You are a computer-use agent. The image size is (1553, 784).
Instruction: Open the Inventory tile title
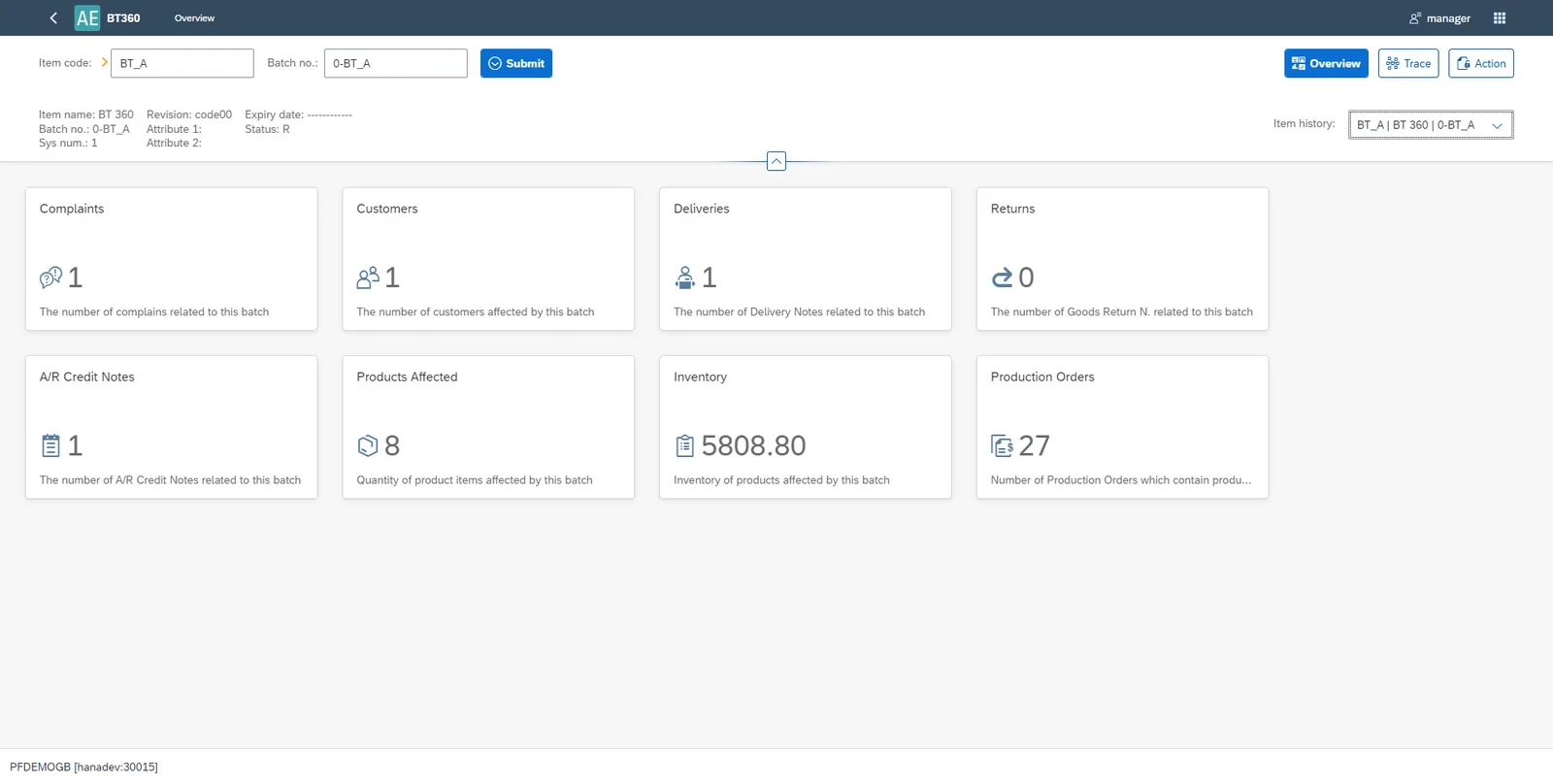tap(701, 376)
